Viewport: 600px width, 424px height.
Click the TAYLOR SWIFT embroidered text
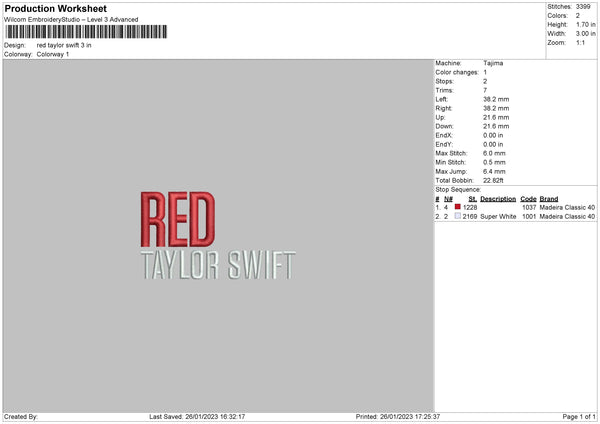click(218, 265)
